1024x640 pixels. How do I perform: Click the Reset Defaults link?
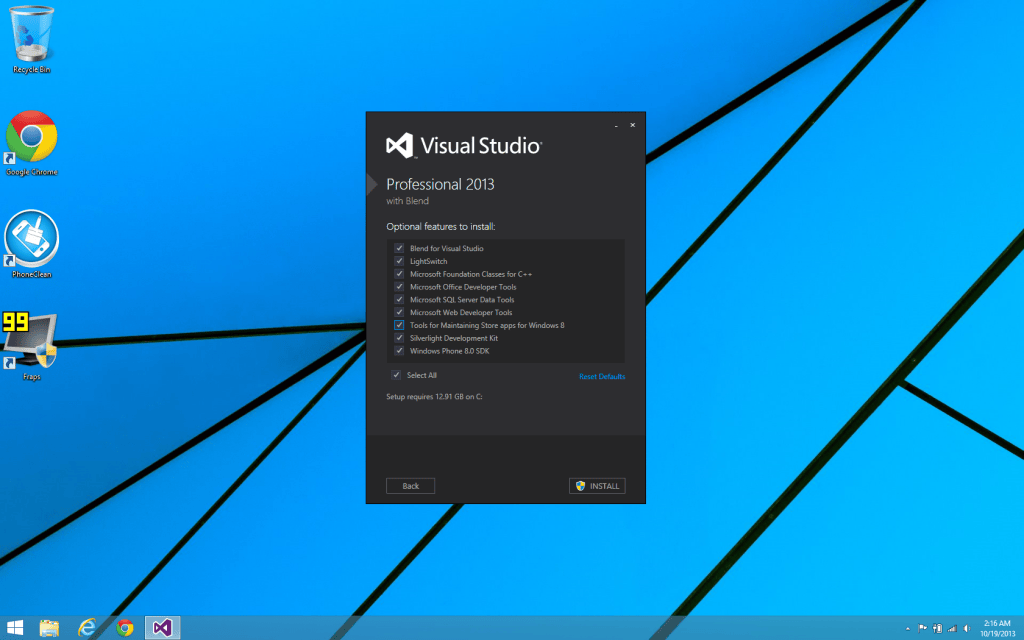point(601,376)
